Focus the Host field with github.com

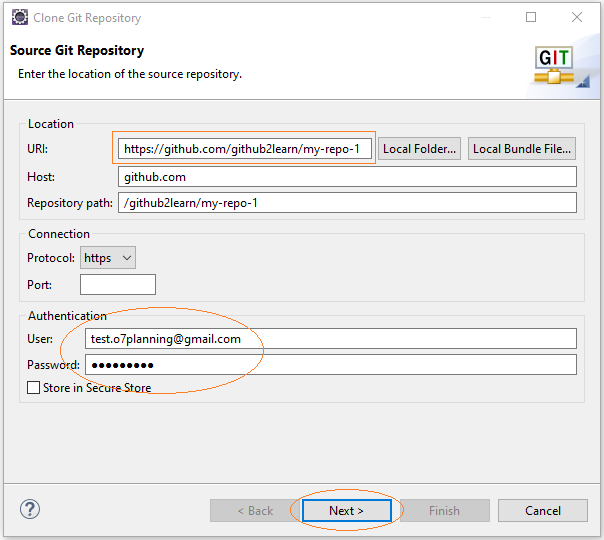(x=347, y=177)
